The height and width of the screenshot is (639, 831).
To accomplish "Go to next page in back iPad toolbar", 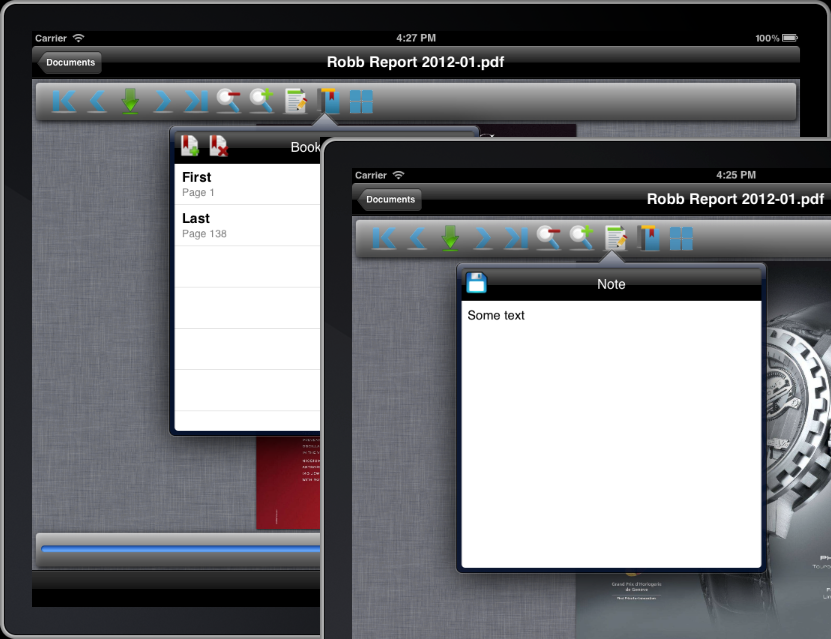I will [163, 101].
